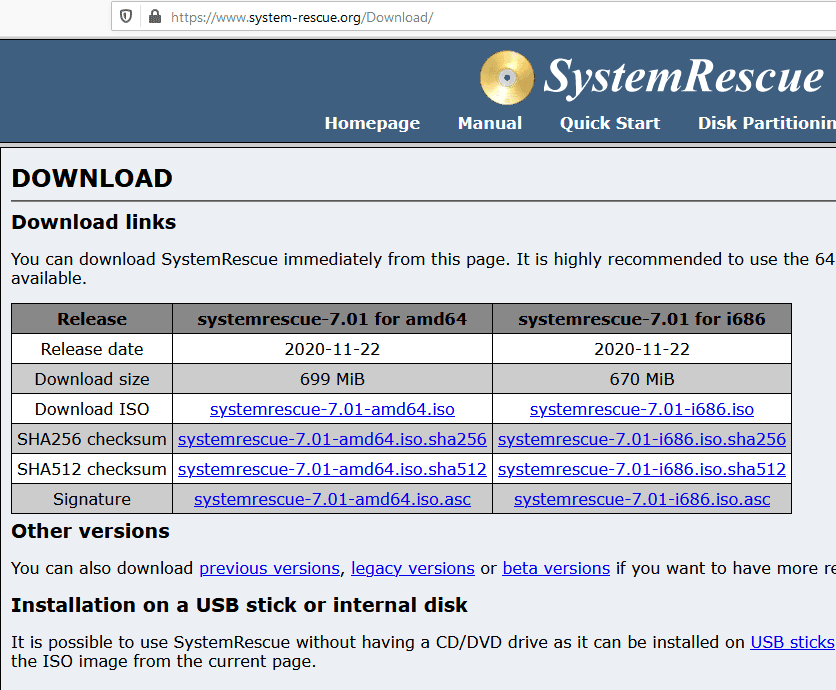
Task: Click the Release table header cell
Action: [x=92, y=319]
